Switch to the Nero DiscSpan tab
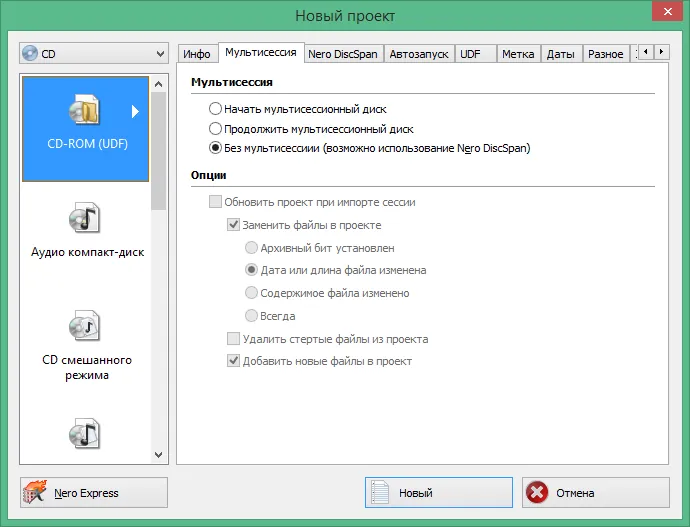The image size is (690, 527). coord(343,54)
